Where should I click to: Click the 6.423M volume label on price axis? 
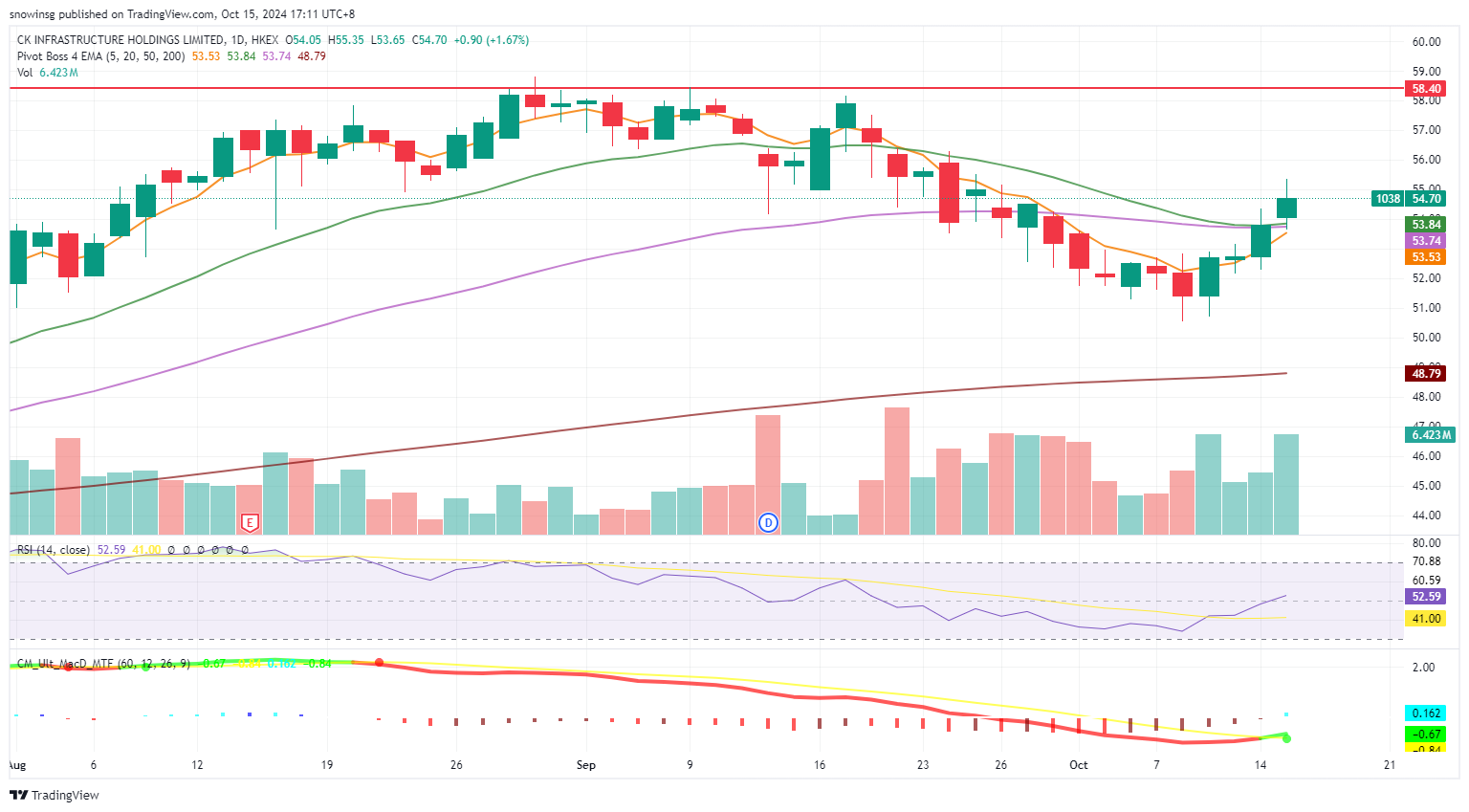point(1430,434)
